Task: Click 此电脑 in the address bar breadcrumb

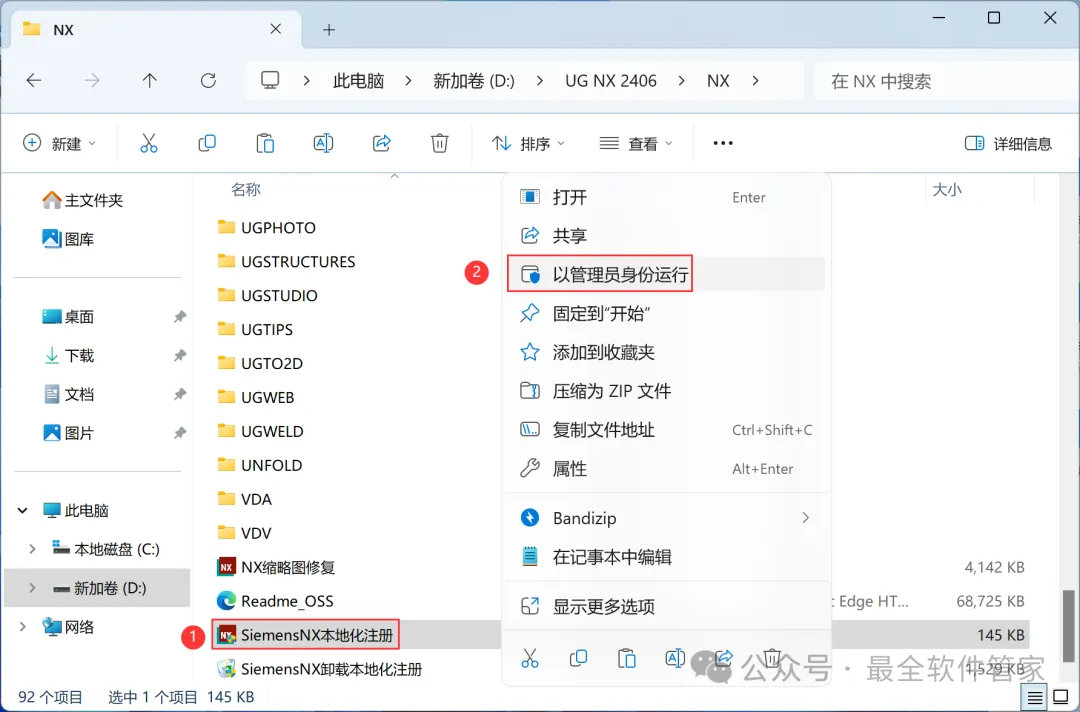Action: point(358,81)
